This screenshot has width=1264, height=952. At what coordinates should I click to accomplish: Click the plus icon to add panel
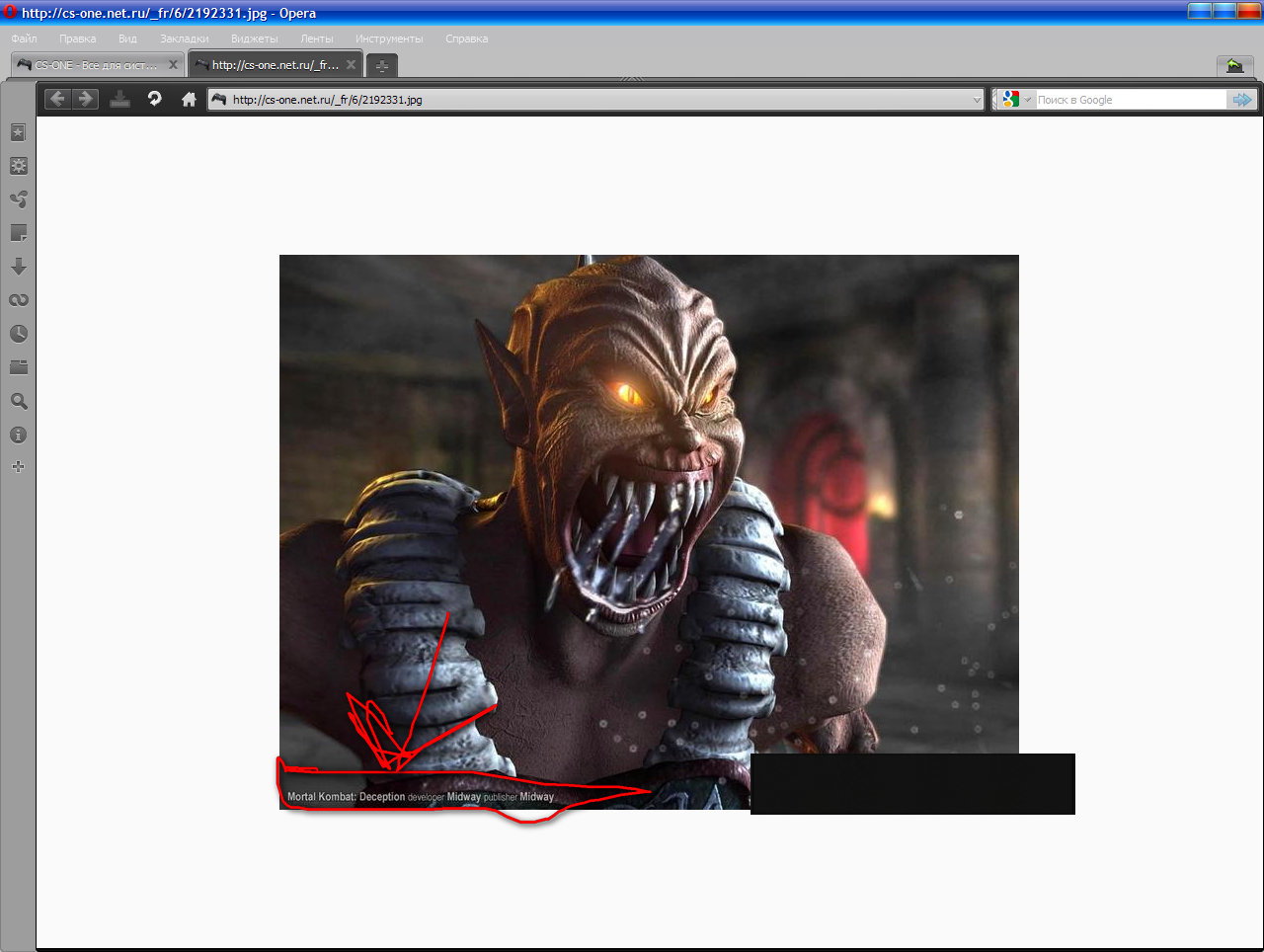[x=18, y=466]
